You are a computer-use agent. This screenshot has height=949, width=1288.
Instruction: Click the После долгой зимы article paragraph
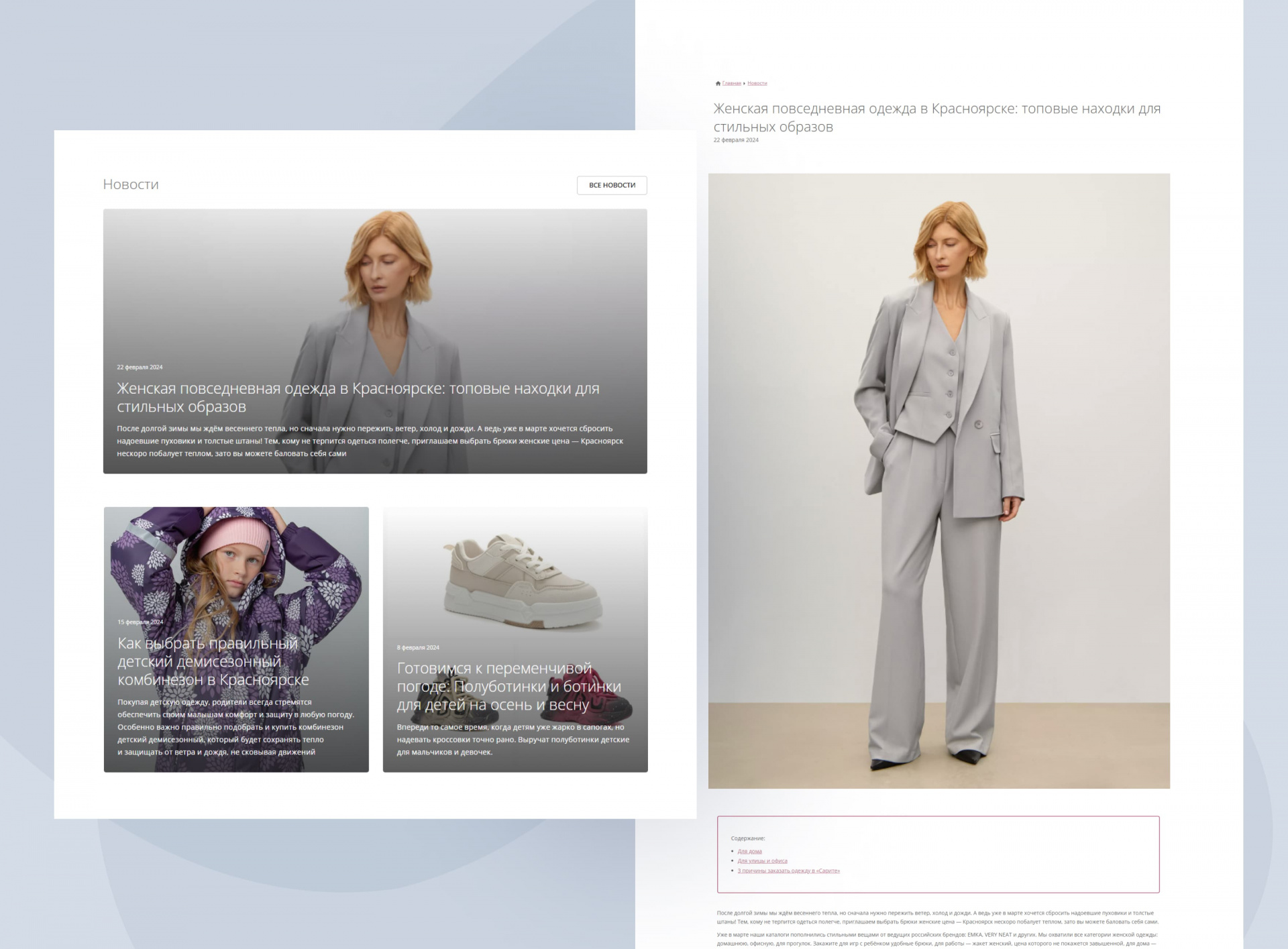click(937, 917)
